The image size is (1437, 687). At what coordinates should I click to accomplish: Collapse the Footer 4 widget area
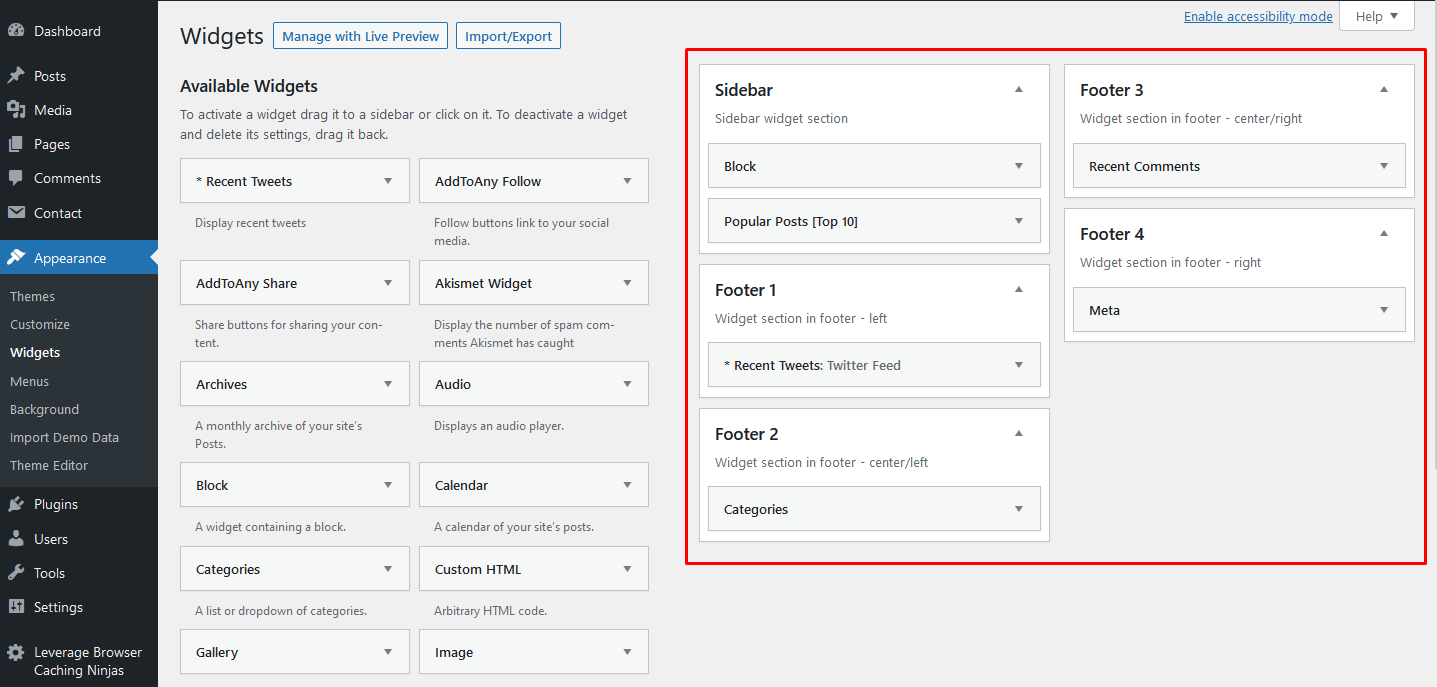click(1384, 234)
